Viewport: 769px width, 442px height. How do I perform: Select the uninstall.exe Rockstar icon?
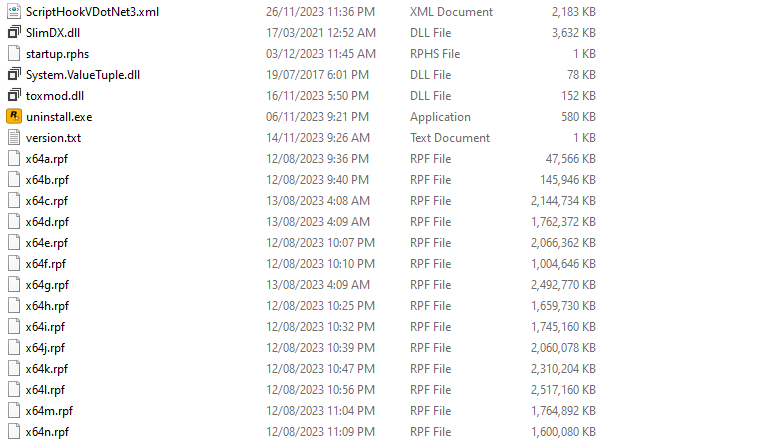[x=14, y=117]
